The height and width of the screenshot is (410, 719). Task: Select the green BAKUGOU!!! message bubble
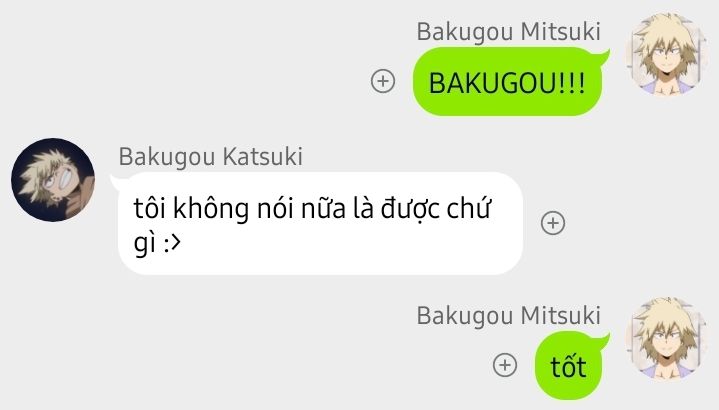click(508, 82)
